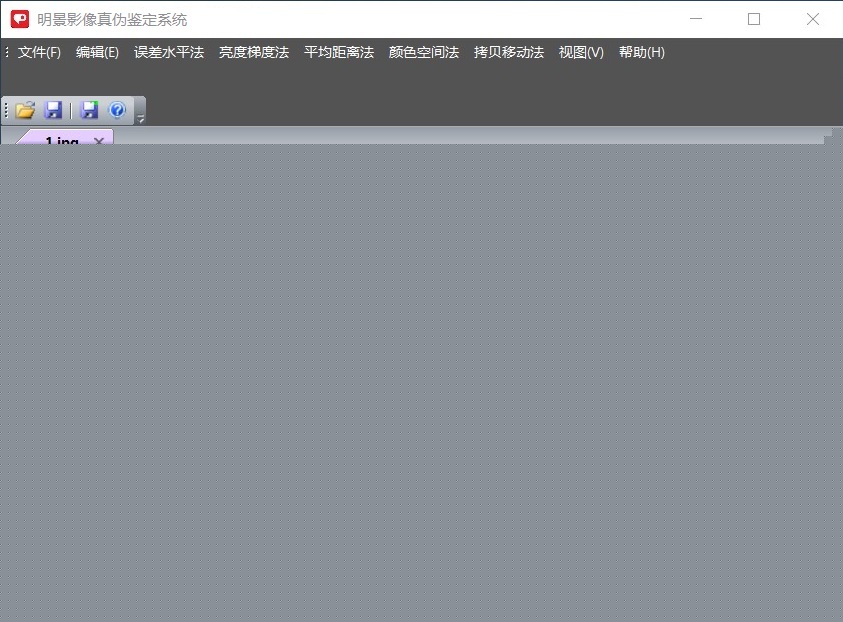
Task: Minimize the 明景影像真伪鉴定系统 window
Action: [x=696, y=19]
